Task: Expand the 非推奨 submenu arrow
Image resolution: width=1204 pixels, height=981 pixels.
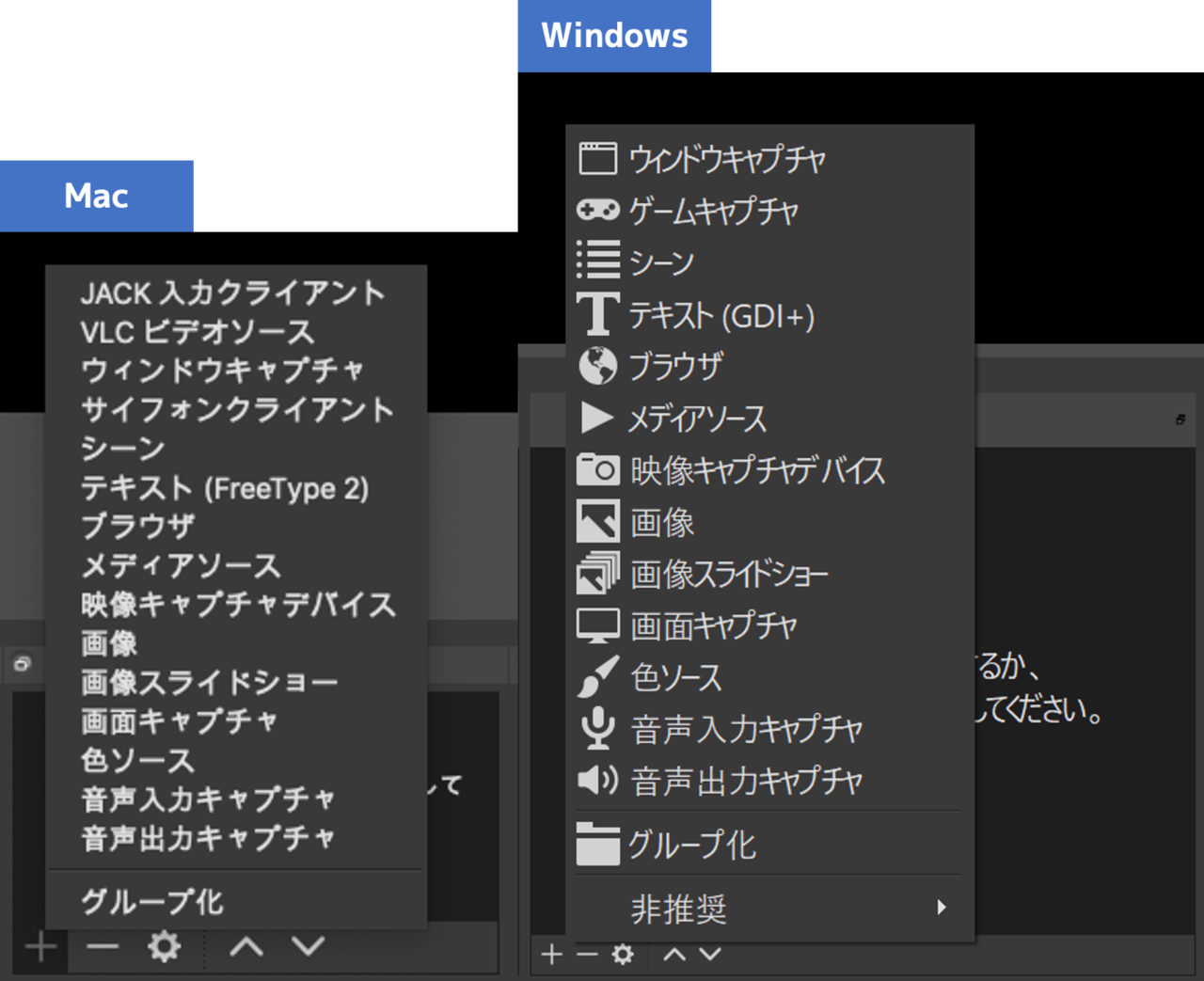Action: pos(942,908)
